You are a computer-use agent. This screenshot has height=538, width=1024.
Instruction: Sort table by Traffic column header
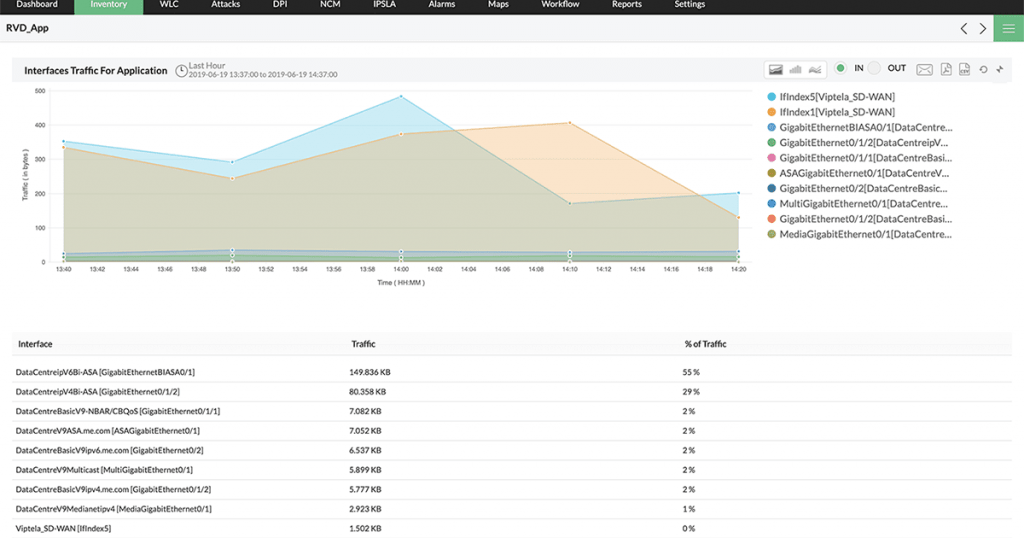363,344
